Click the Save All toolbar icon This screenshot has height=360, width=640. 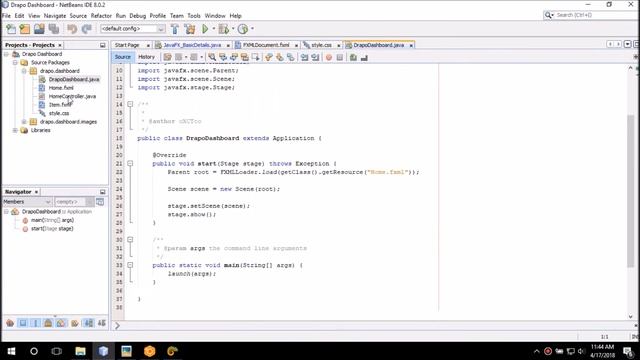[x=54, y=29]
